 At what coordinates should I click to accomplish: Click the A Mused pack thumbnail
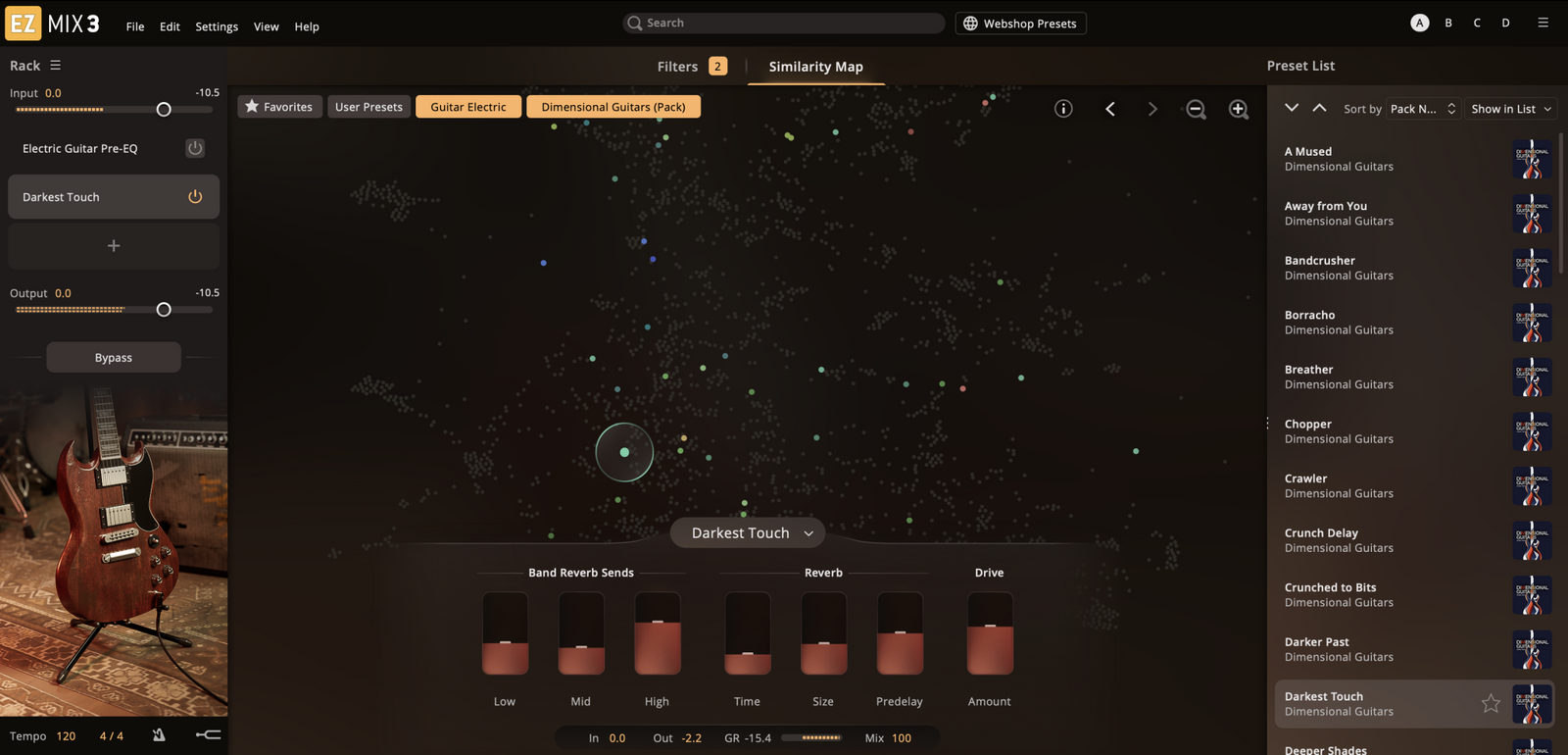coord(1532,159)
